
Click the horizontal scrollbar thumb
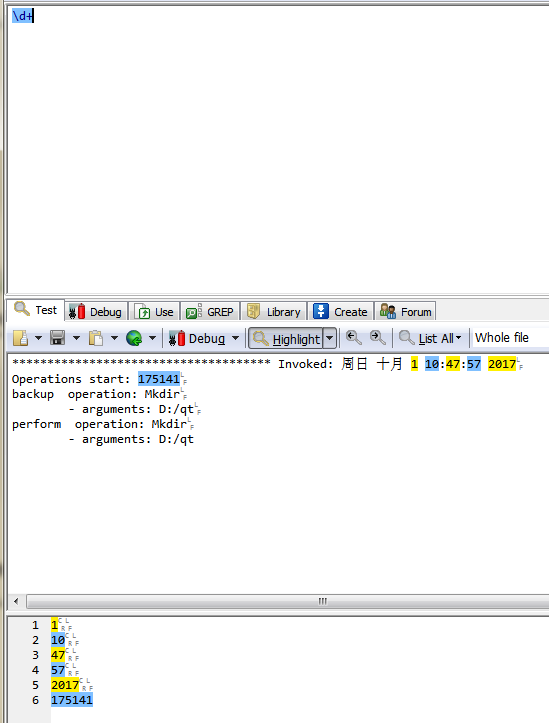point(288,601)
